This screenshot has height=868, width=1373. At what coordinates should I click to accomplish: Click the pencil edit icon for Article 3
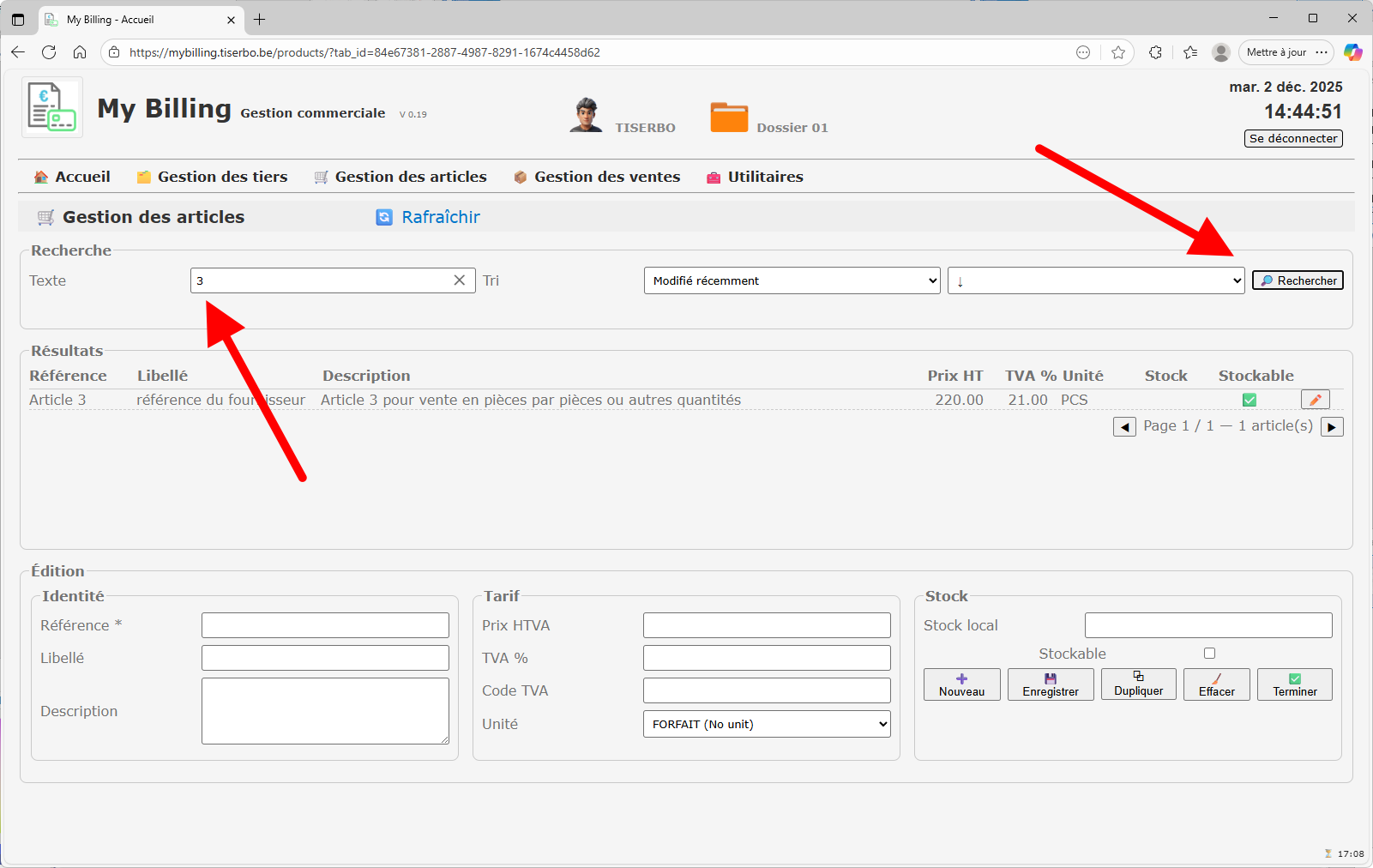coord(1315,400)
